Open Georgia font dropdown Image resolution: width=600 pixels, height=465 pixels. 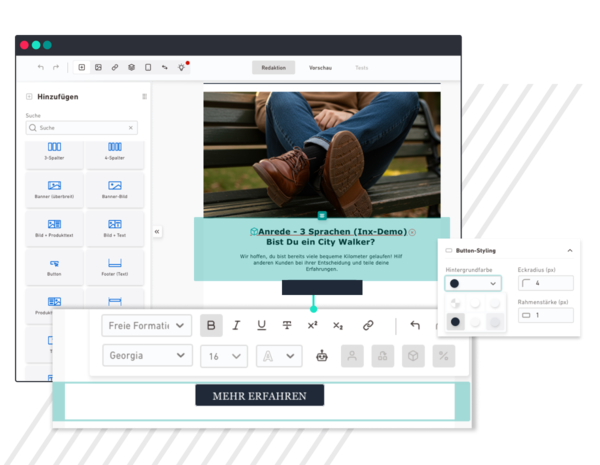coord(147,356)
